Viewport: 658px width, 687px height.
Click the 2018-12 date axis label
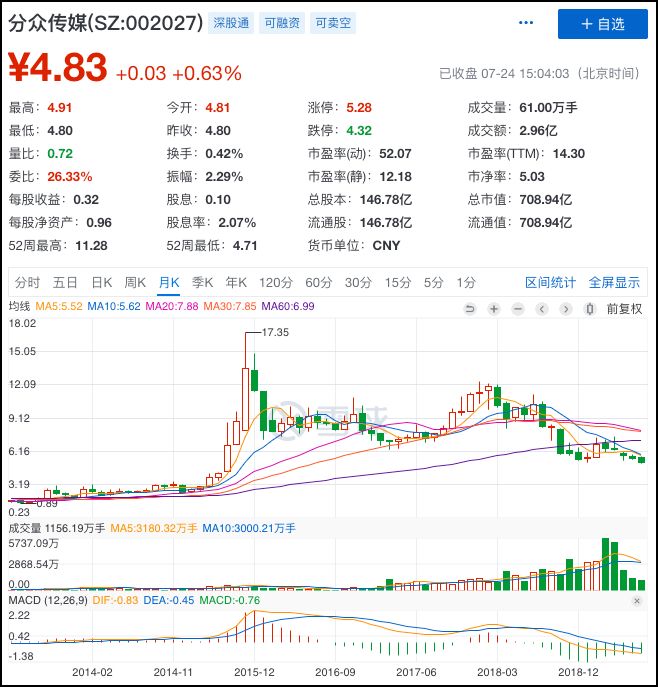(578, 672)
